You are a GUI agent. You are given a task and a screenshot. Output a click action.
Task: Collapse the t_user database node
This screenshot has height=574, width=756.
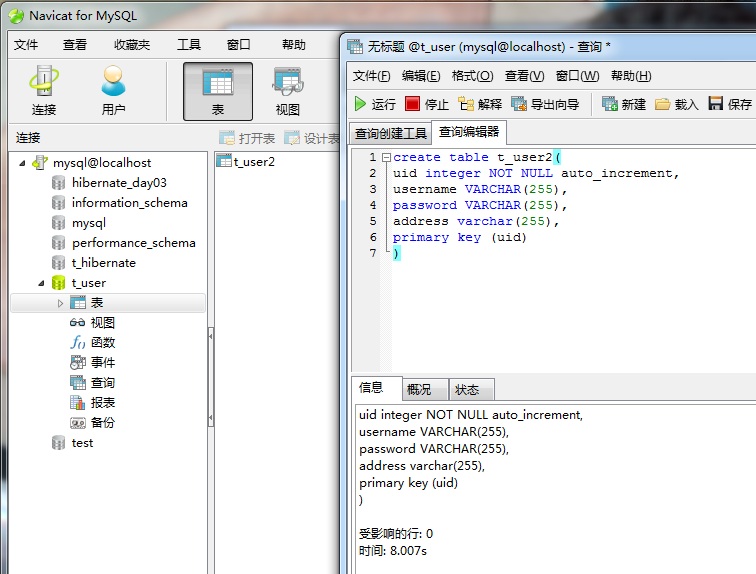click(41, 283)
